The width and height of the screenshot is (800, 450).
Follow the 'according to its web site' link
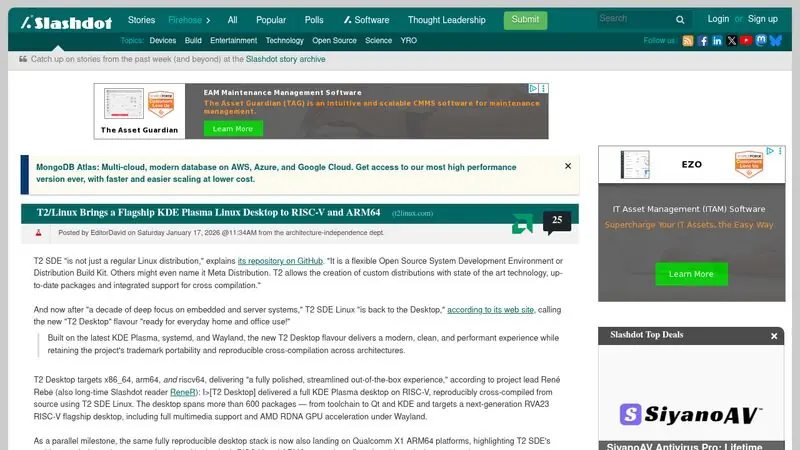490,310
